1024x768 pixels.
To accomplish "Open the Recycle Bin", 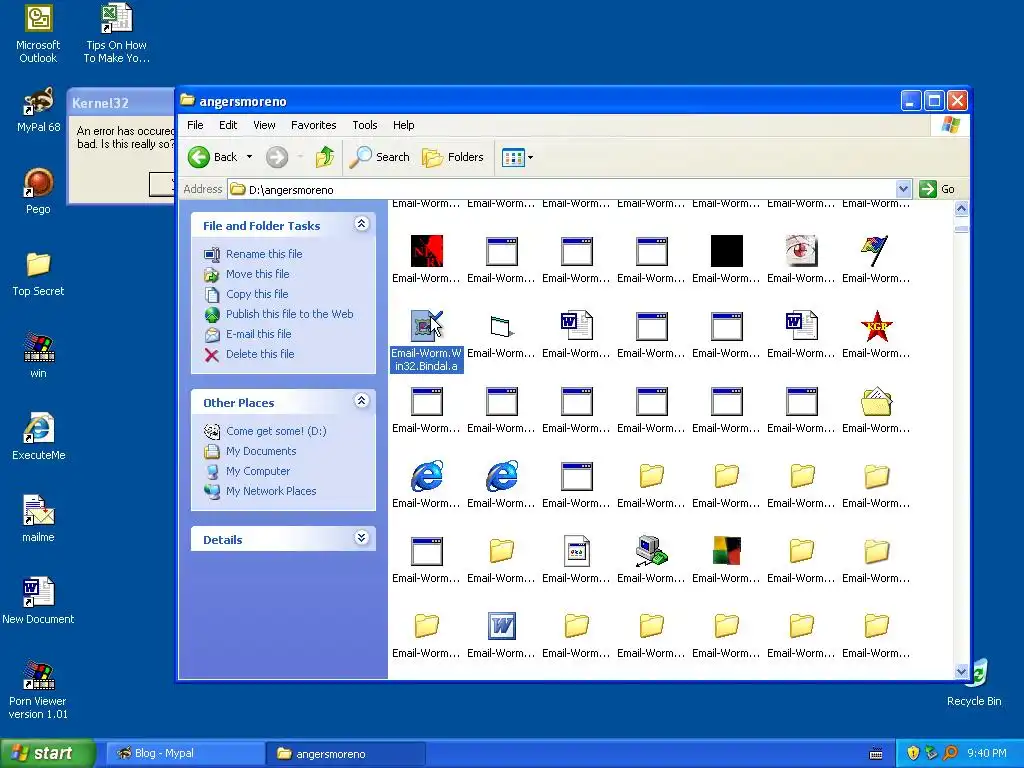I will tap(974, 683).
